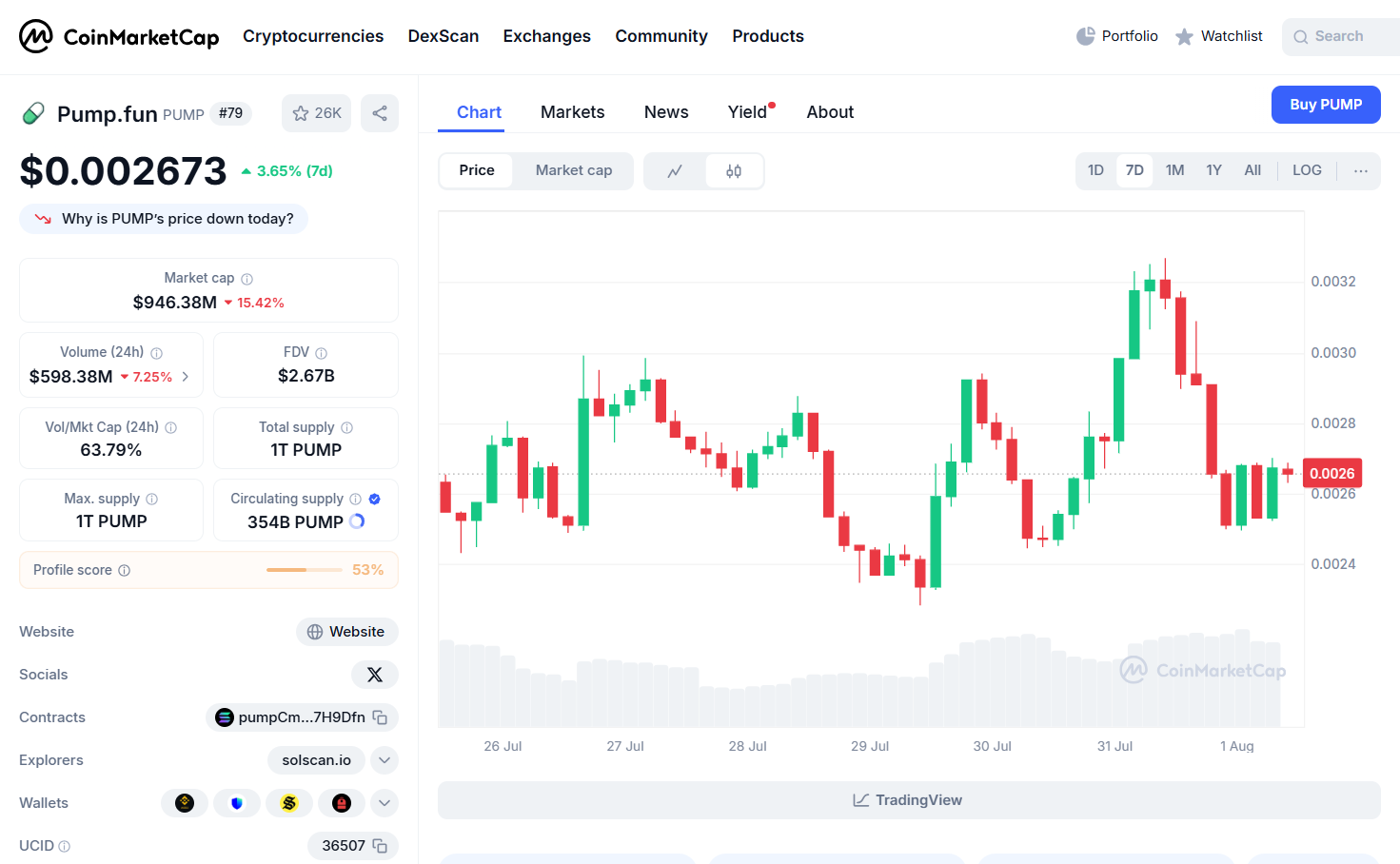
Task: Switch to line chart style
Action: [675, 171]
